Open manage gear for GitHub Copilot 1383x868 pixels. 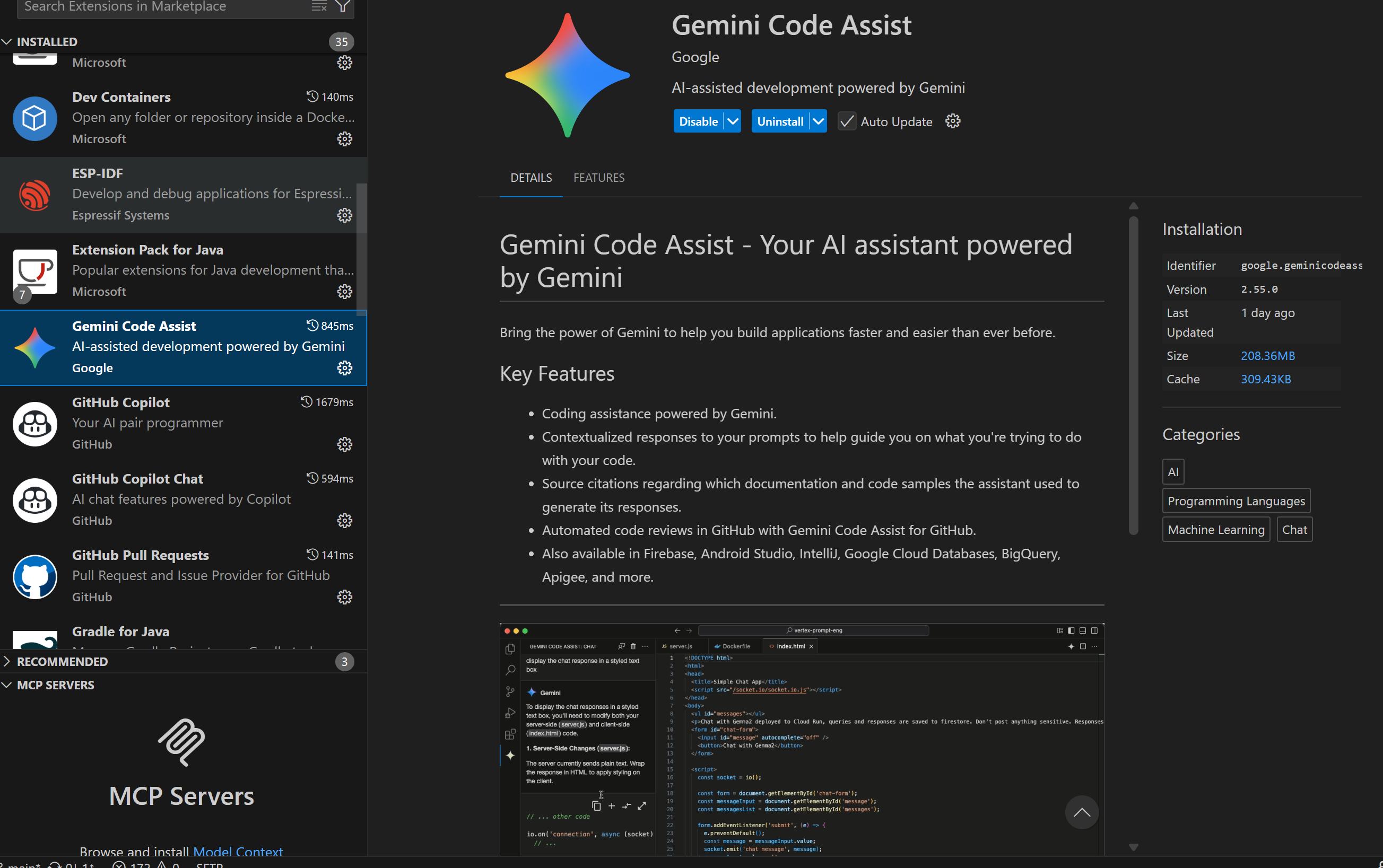click(345, 444)
